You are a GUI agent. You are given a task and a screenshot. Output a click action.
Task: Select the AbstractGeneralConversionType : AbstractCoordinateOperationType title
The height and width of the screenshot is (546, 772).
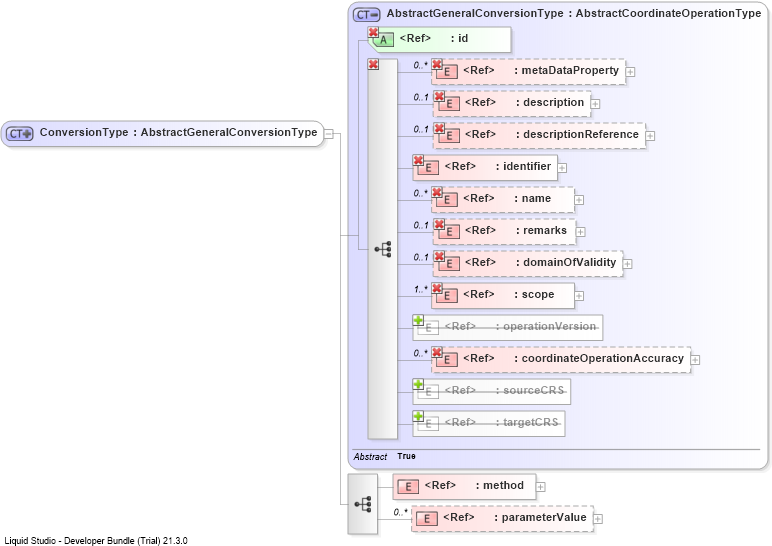point(574,13)
